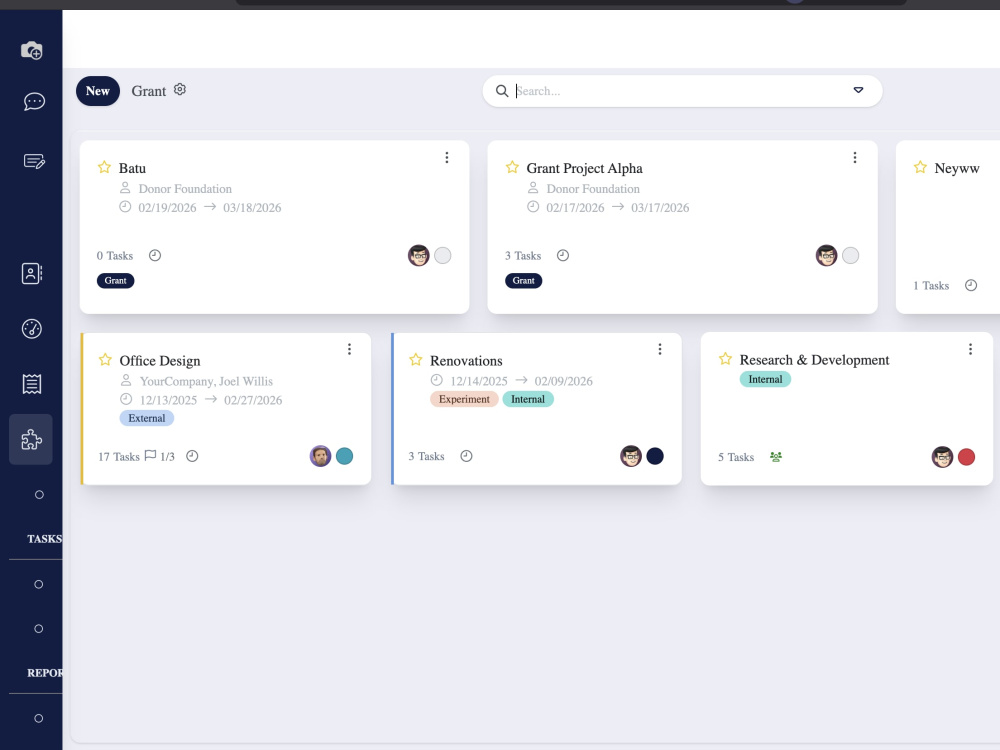Viewport: 1000px width, 750px height.
Task: Star the Grant Project Alpha card
Action: (512, 167)
